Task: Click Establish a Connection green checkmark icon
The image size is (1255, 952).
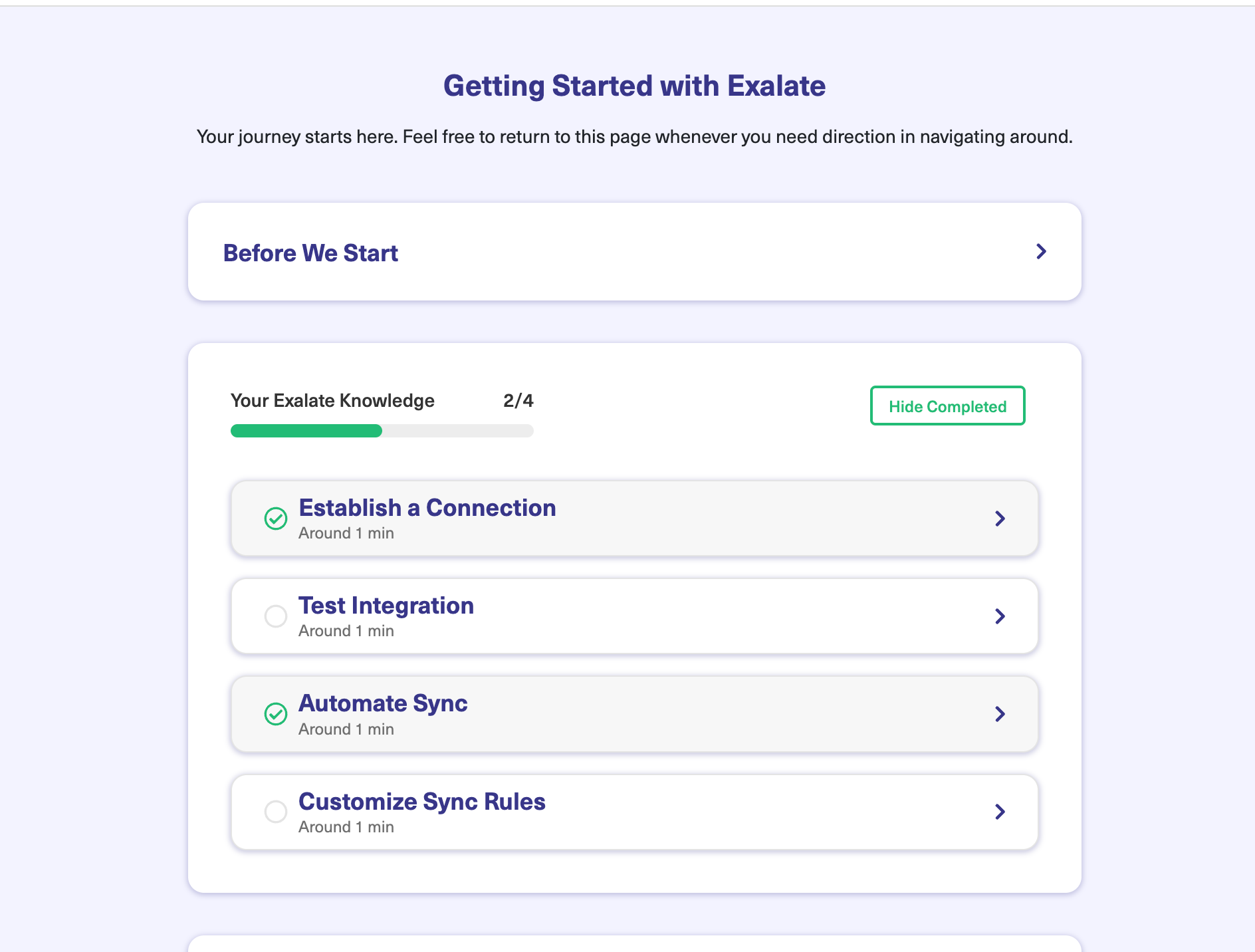Action: (276, 519)
